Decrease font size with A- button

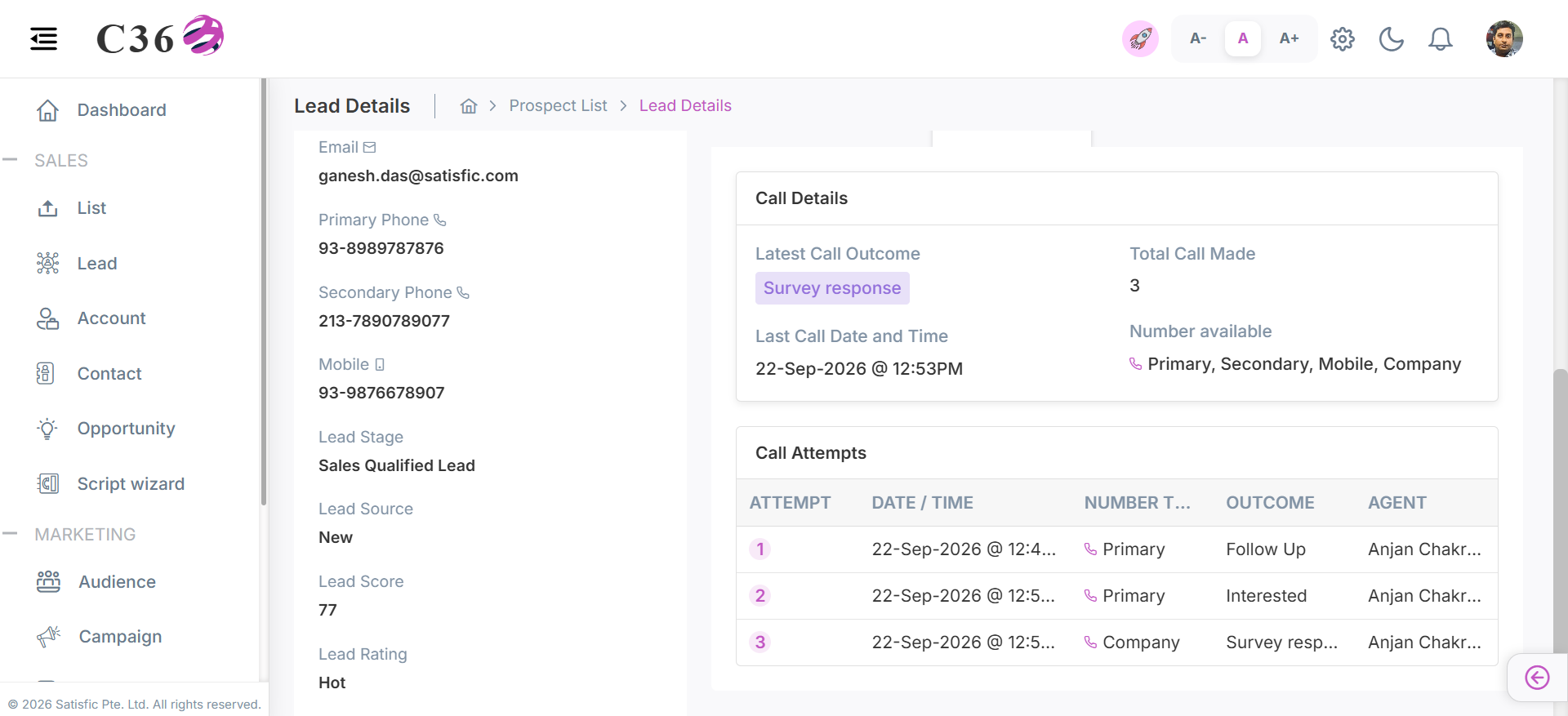[x=1198, y=38]
